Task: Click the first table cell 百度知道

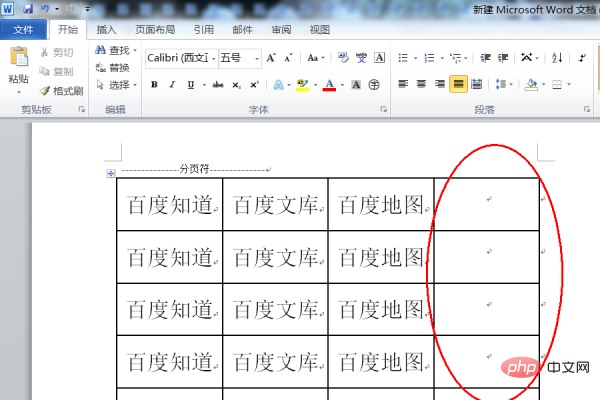Action: [x=169, y=205]
